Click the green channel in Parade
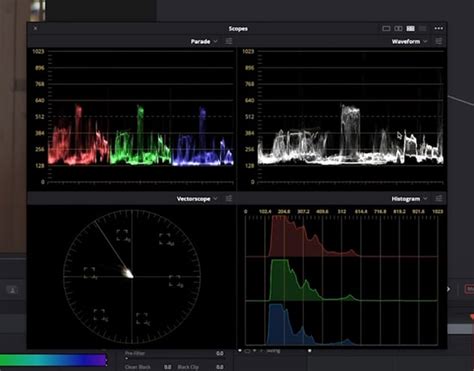The height and width of the screenshot is (371, 474). pos(140,135)
